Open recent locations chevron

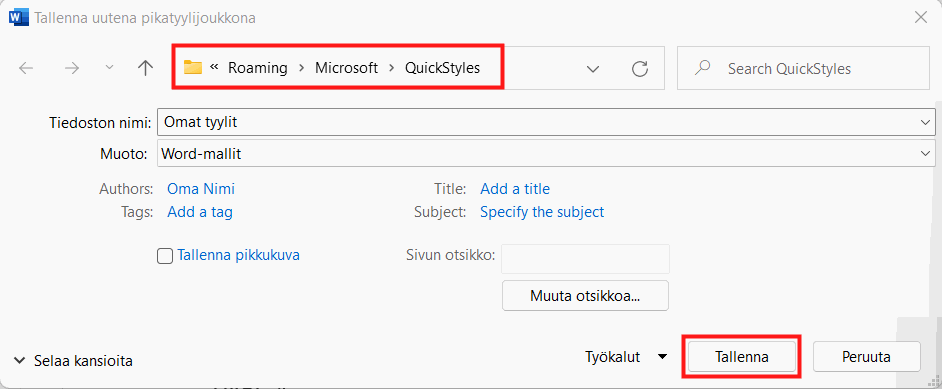pos(109,68)
